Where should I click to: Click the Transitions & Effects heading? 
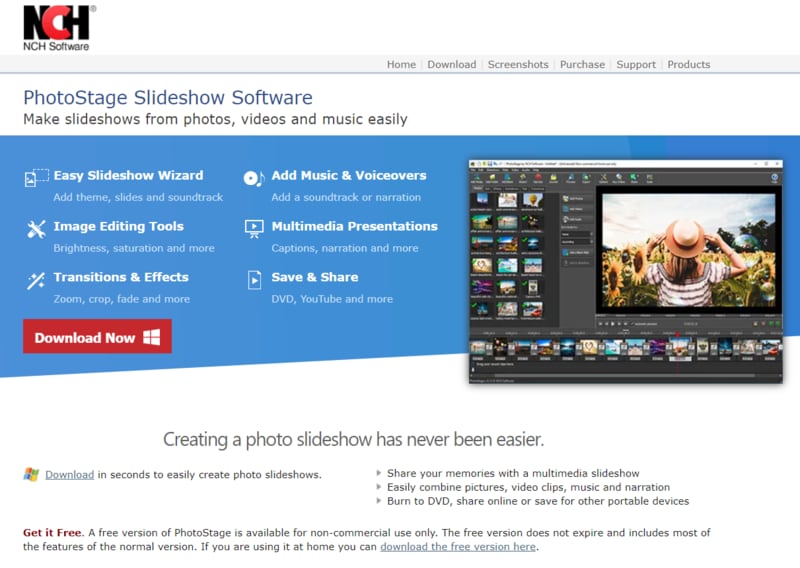[x=121, y=277]
